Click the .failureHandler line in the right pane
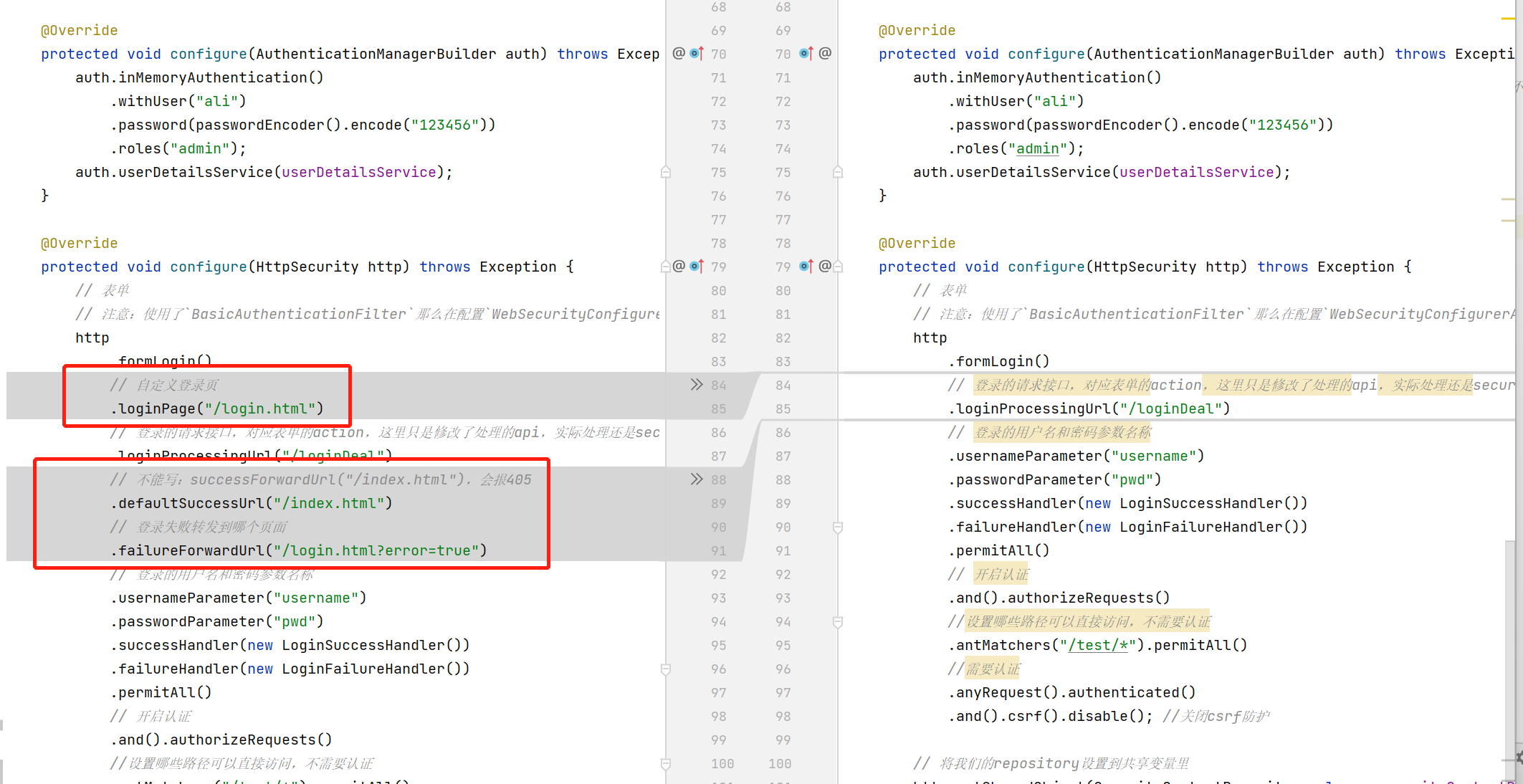 pos(1128,527)
